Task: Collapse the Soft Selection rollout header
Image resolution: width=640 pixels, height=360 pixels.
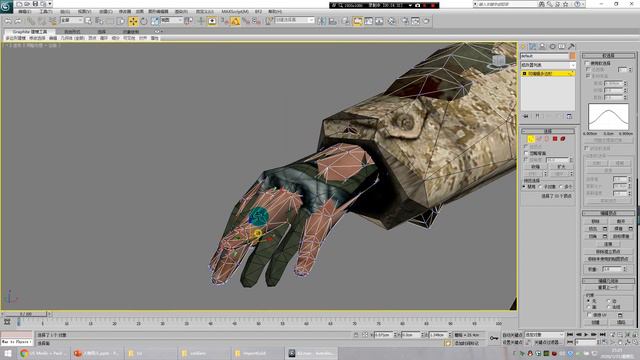Action: pyautogui.click(x=608, y=56)
